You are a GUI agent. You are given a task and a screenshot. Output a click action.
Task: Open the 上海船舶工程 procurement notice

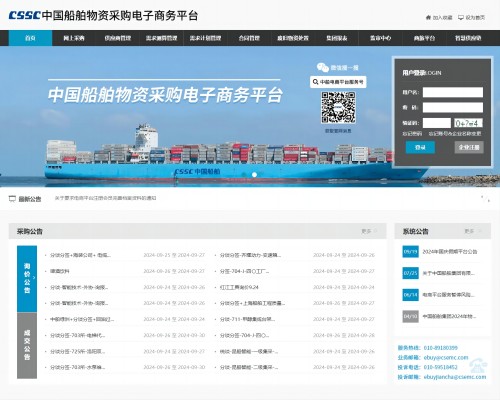(x=252, y=303)
